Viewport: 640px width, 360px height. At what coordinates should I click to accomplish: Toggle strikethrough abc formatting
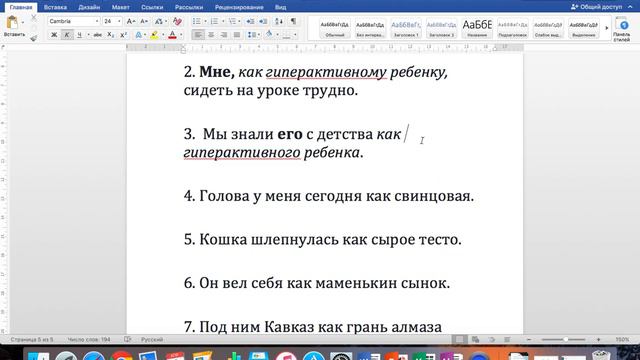(98, 35)
